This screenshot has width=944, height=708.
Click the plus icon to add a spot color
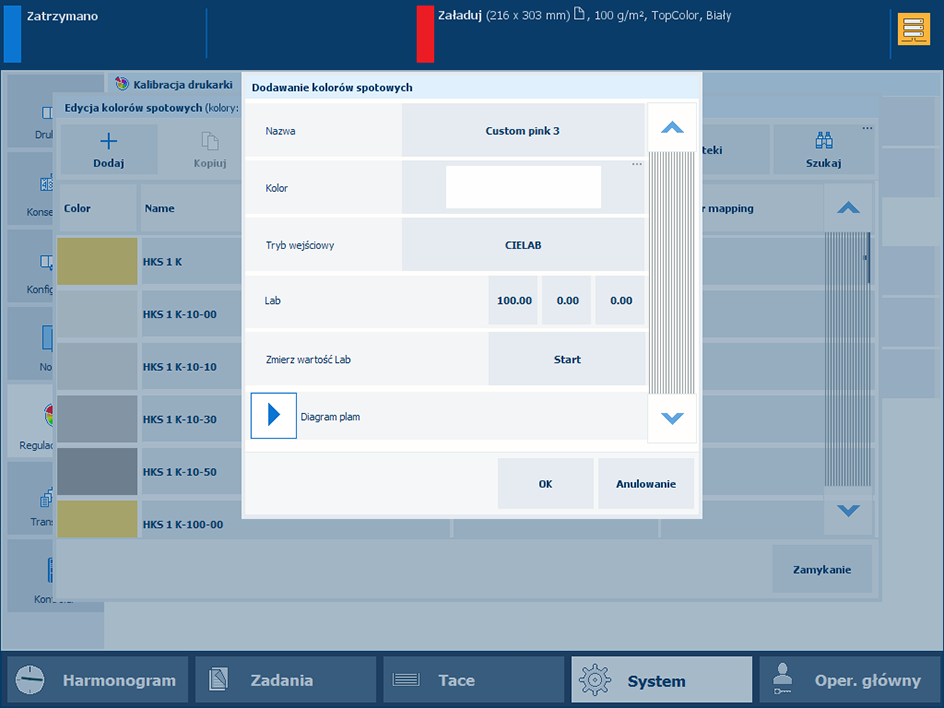click(108, 141)
